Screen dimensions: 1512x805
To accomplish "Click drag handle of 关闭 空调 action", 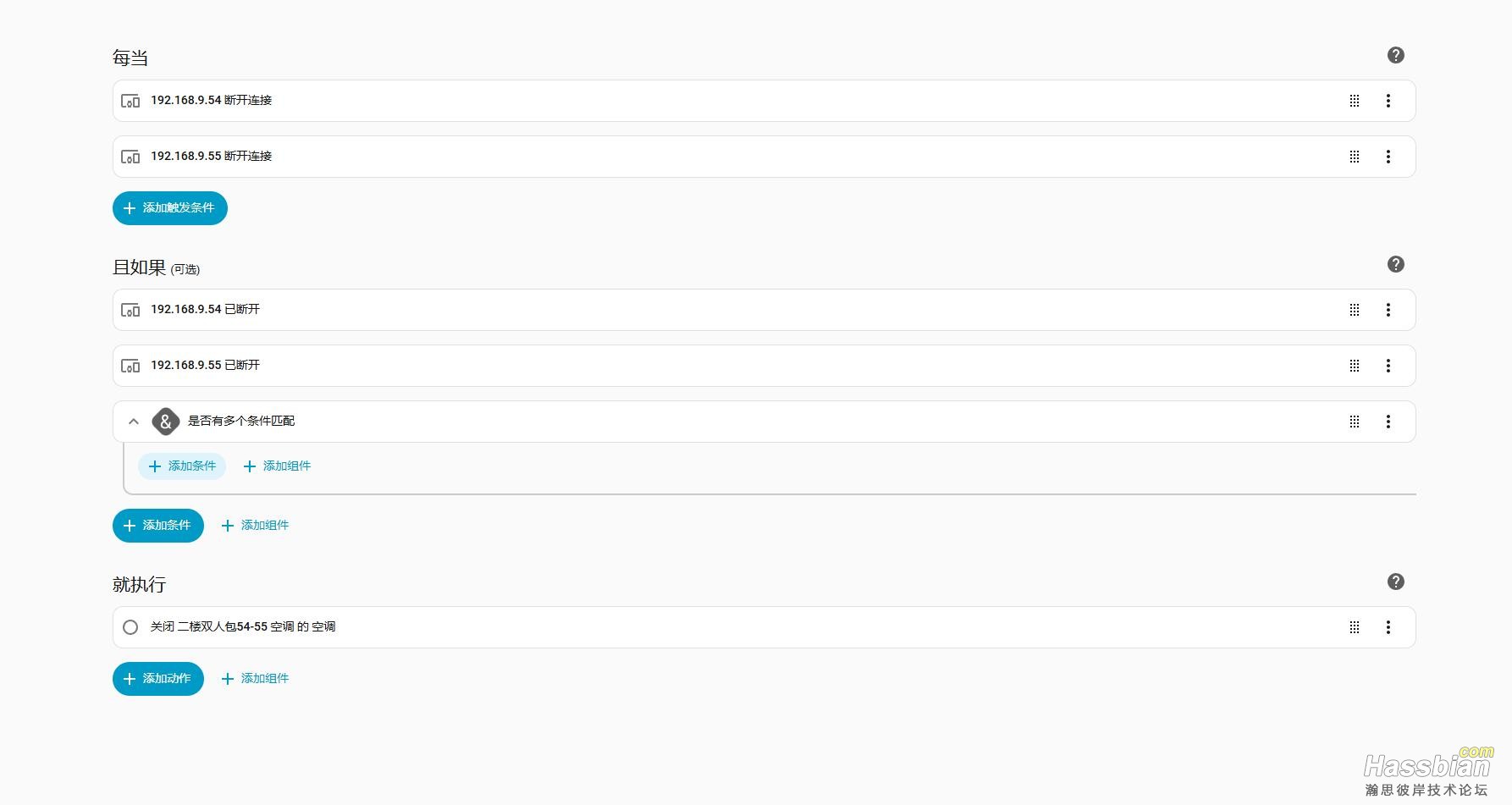I will pyautogui.click(x=1355, y=627).
